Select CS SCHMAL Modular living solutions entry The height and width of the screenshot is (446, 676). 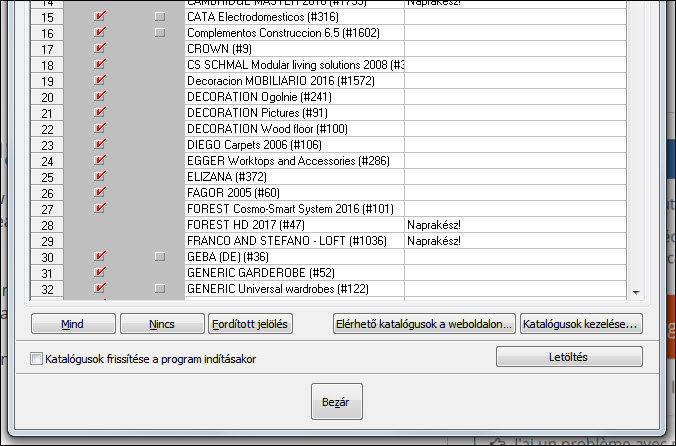[295, 65]
